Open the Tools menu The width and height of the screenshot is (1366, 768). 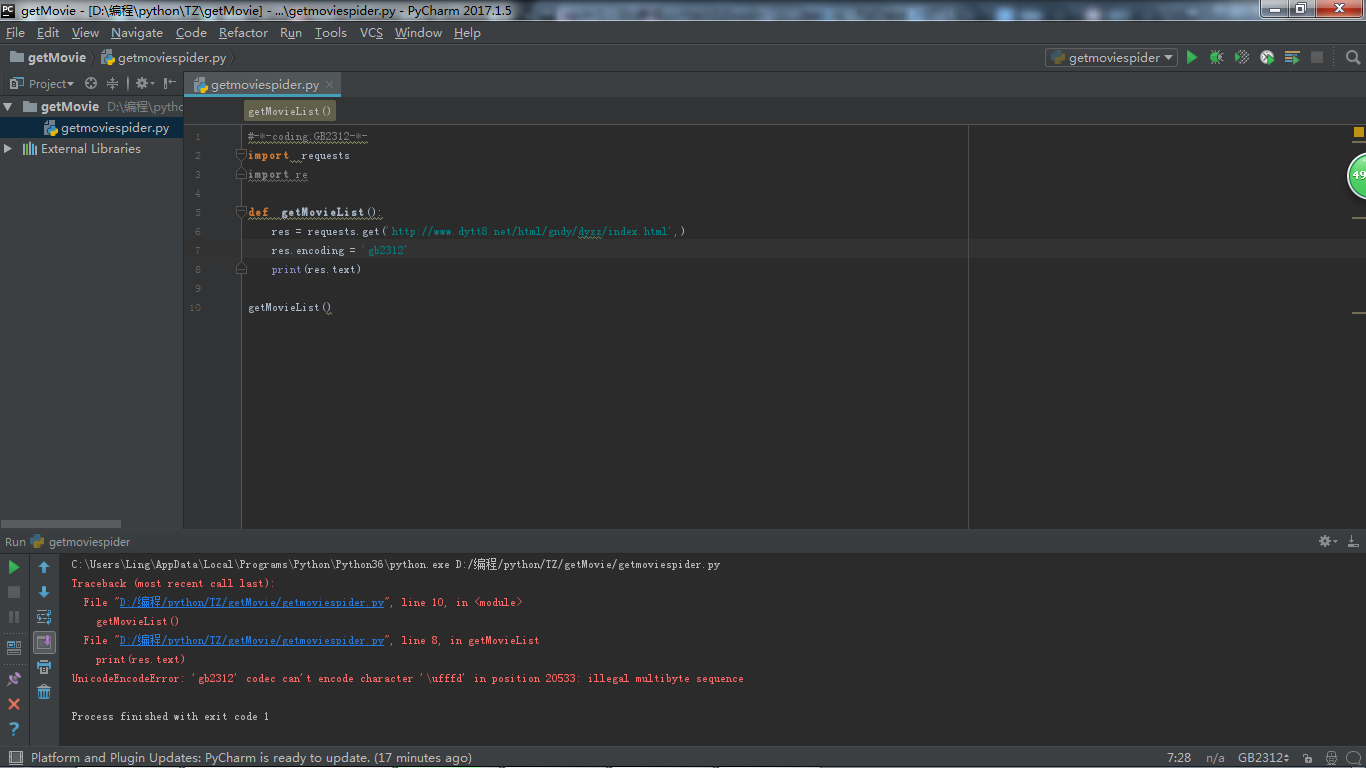[330, 33]
